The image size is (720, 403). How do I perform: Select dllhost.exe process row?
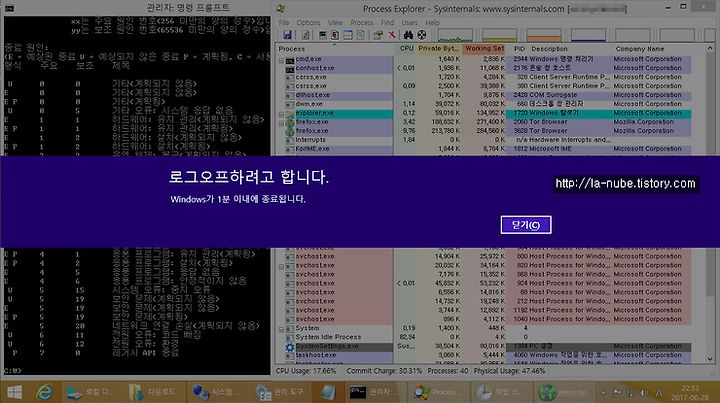pyautogui.click(x=484, y=95)
